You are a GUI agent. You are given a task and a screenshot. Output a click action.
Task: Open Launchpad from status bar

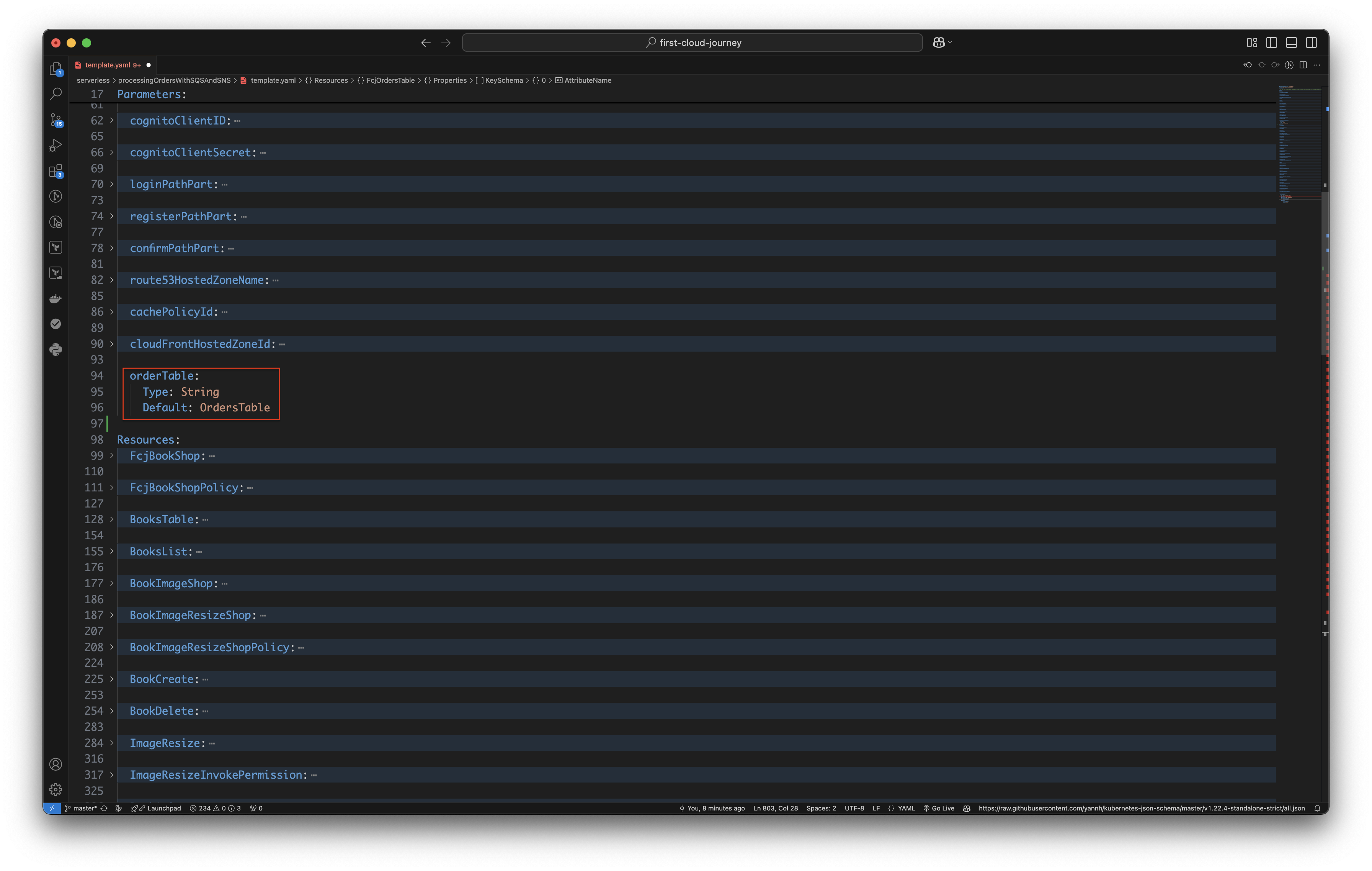click(156, 808)
